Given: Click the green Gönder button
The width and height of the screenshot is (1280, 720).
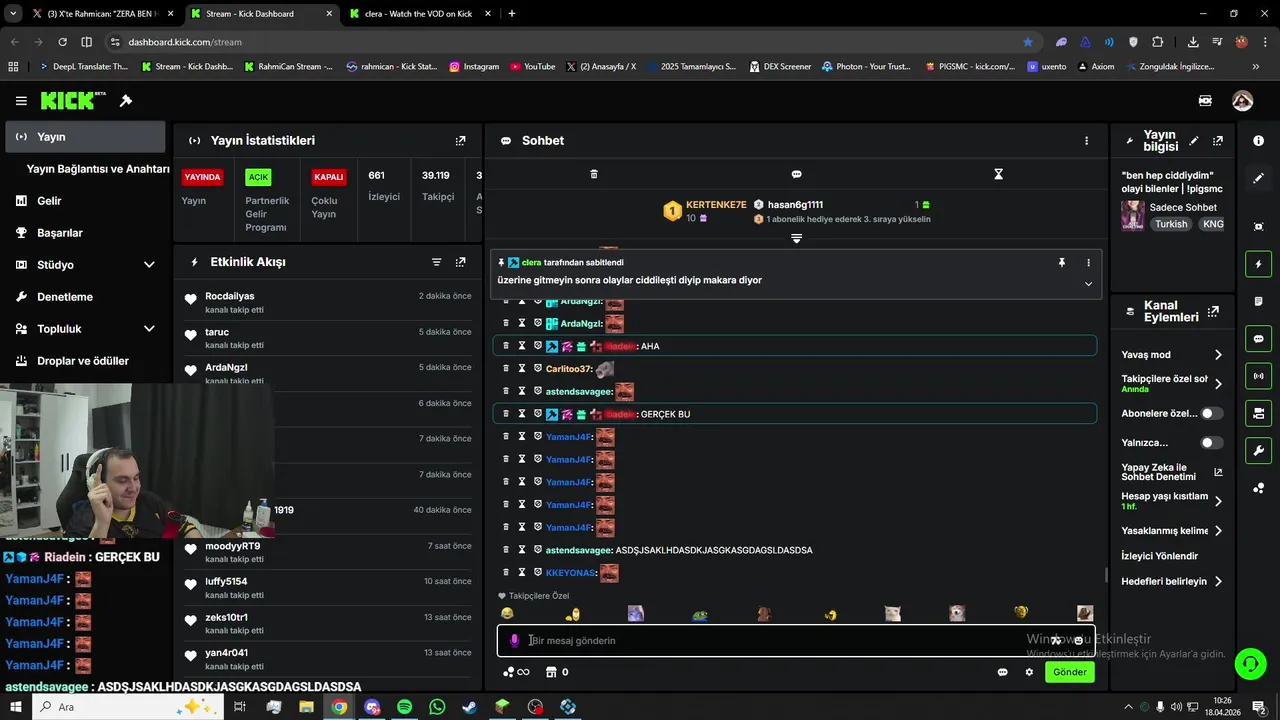Looking at the screenshot, I should pyautogui.click(x=1069, y=672).
